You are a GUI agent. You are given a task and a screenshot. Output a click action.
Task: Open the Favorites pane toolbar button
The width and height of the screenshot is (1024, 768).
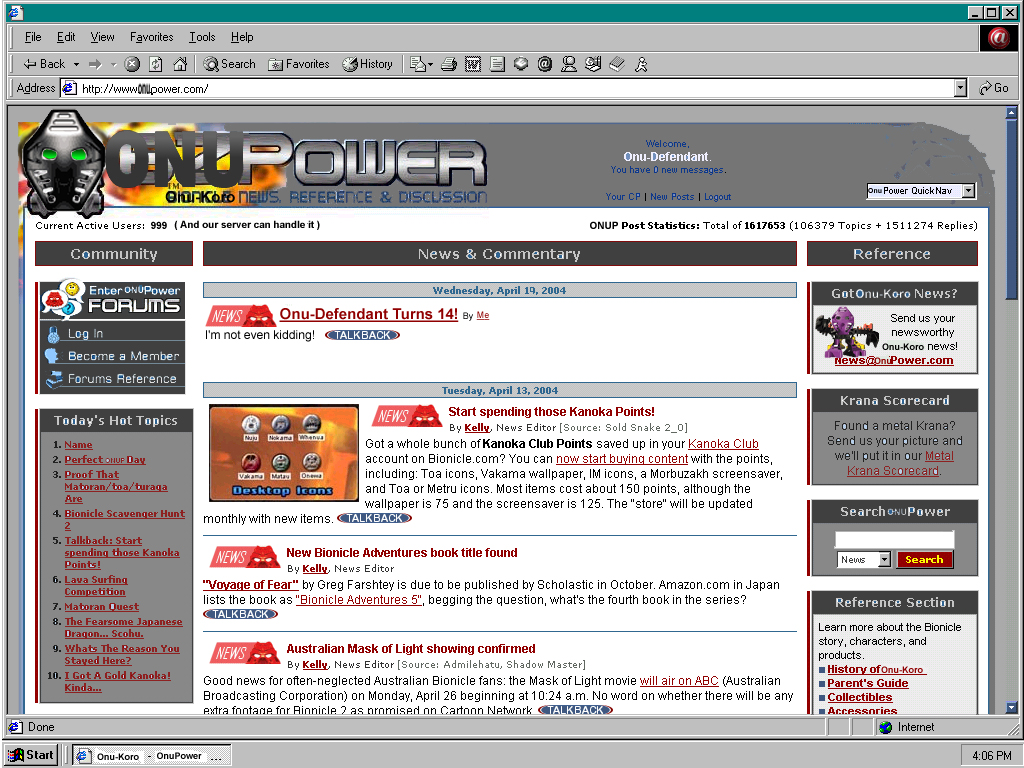[299, 64]
